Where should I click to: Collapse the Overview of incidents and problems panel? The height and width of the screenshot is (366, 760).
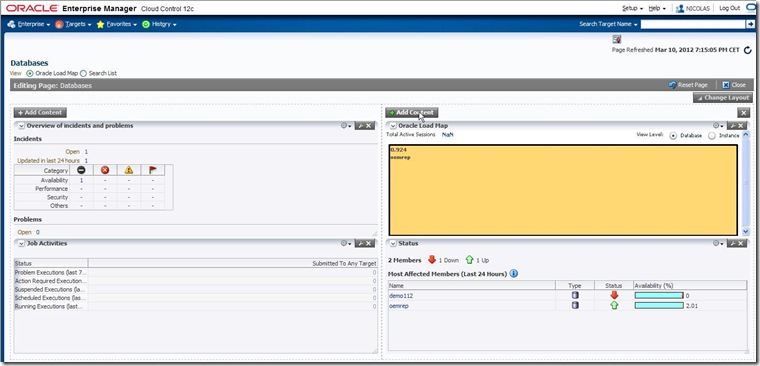(21, 126)
